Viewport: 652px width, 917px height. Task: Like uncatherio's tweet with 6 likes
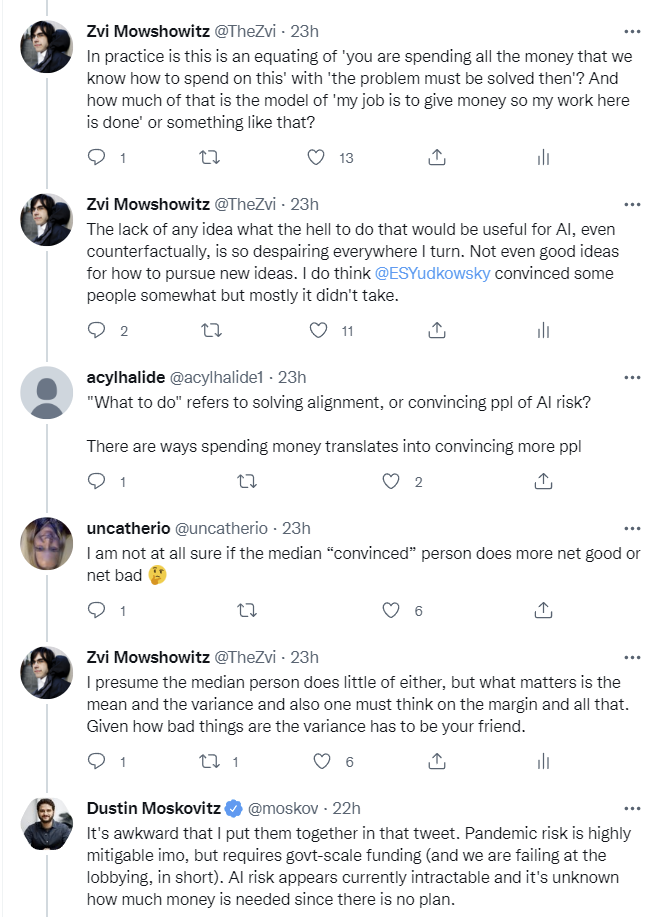393,609
